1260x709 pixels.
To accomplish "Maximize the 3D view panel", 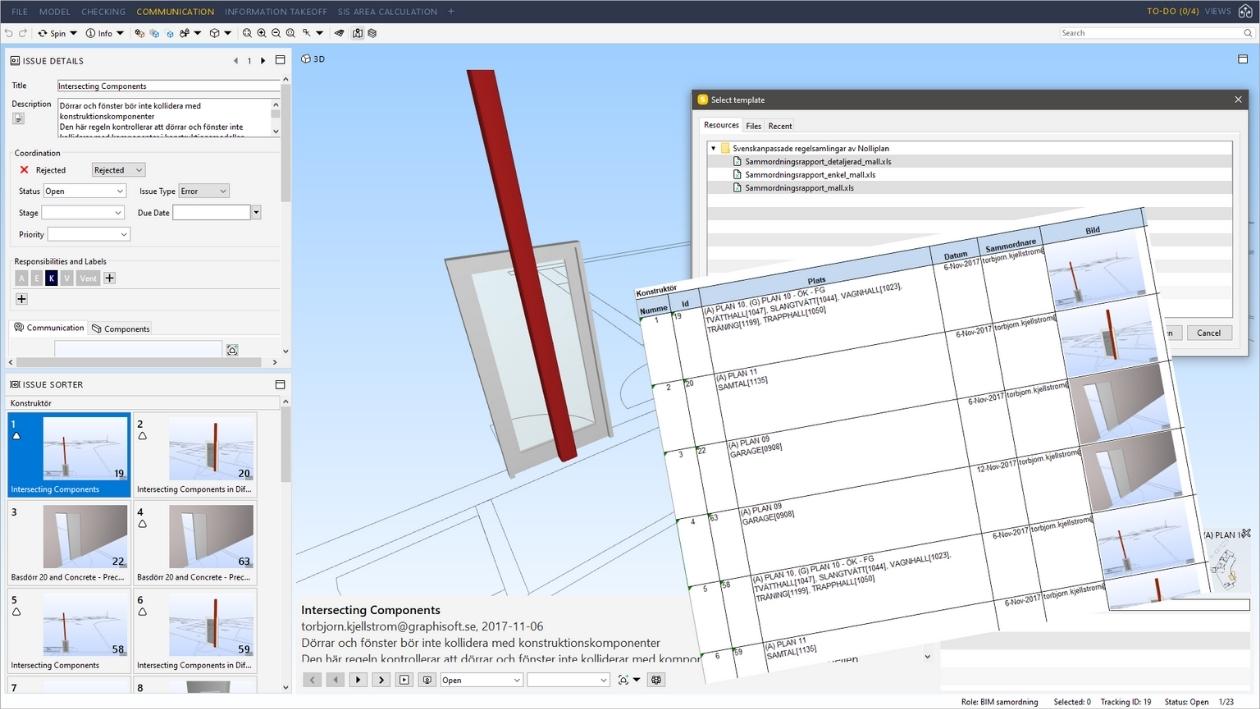I will (1243, 59).
